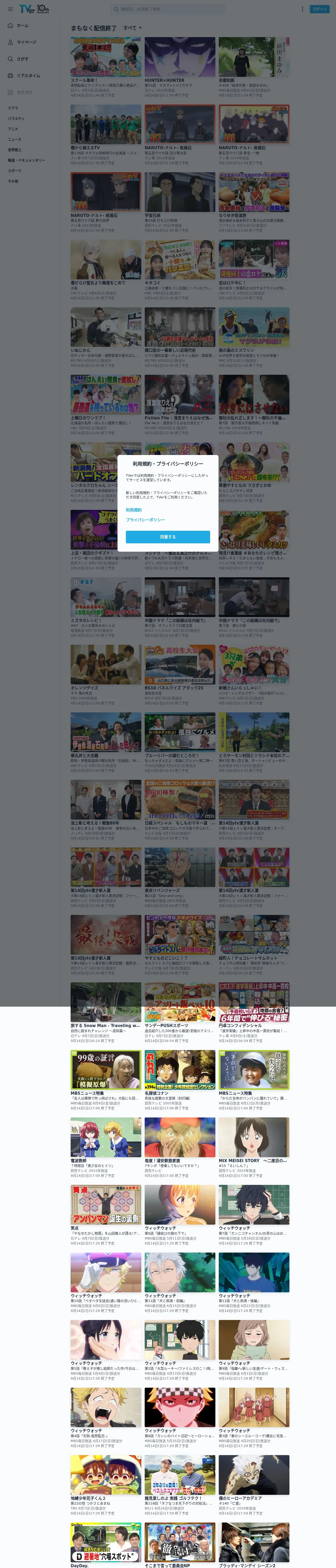Open the 毎度！浦安鉄筋家族 thumbnail

click(180, 1137)
